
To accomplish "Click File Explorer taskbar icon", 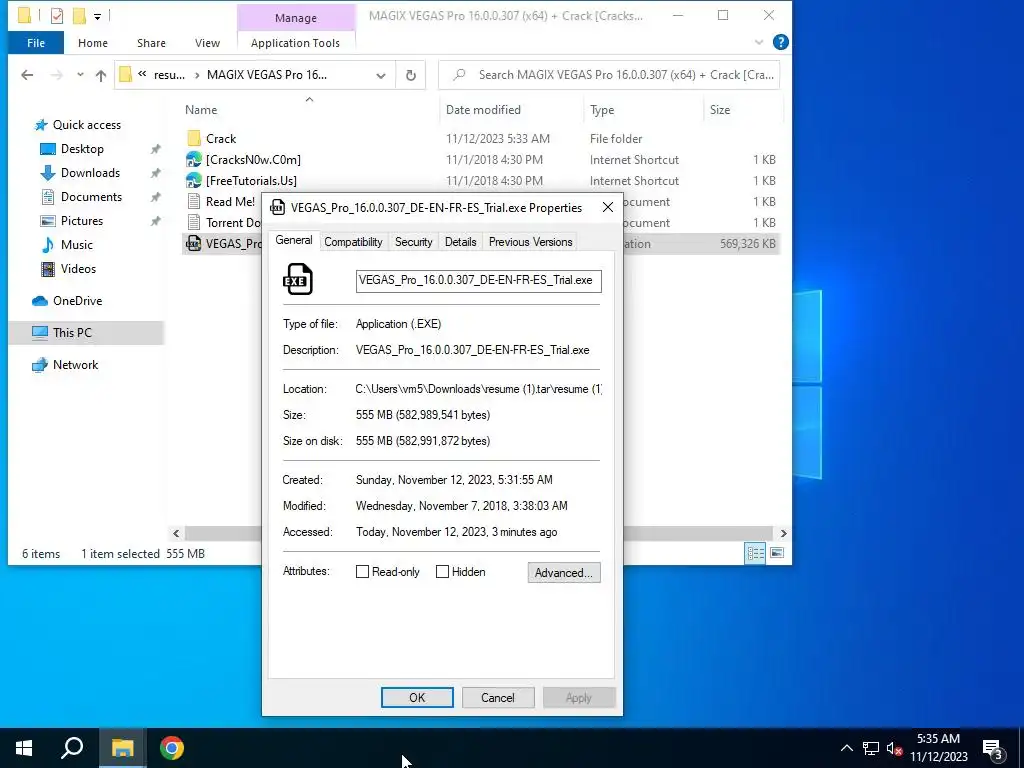I will 122,748.
